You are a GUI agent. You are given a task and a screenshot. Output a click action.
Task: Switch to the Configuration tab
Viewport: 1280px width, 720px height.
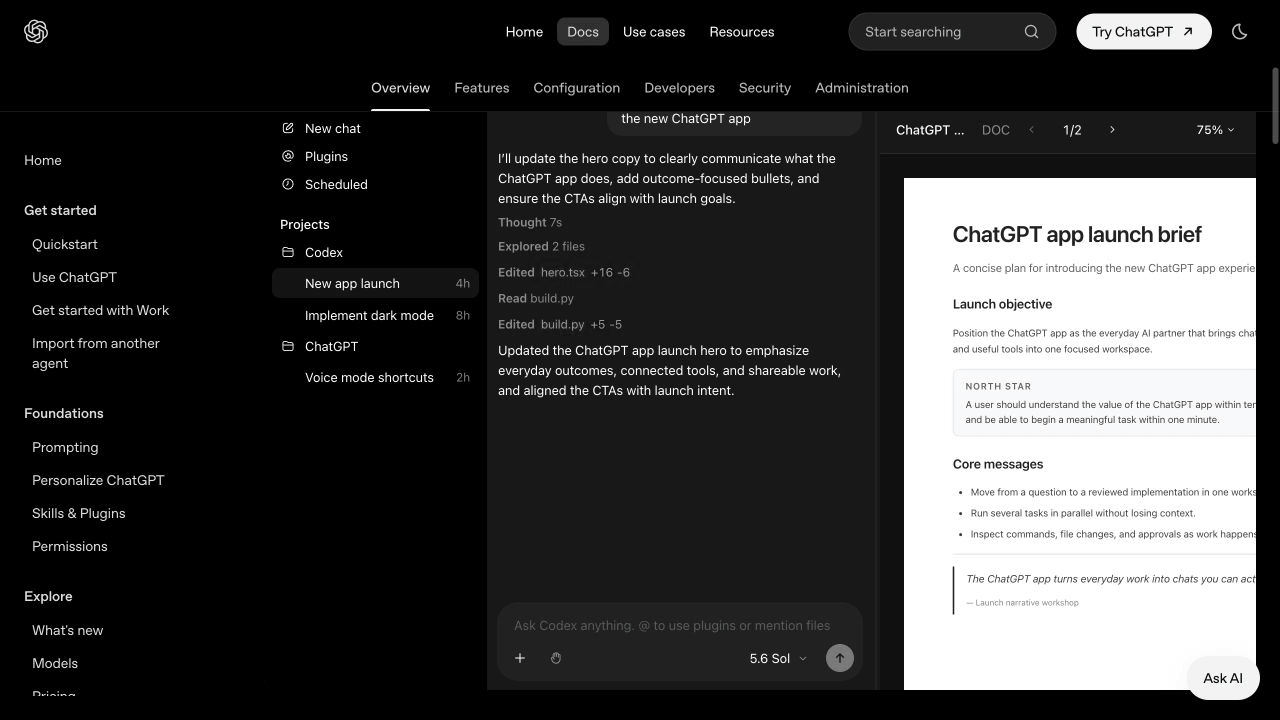577,88
